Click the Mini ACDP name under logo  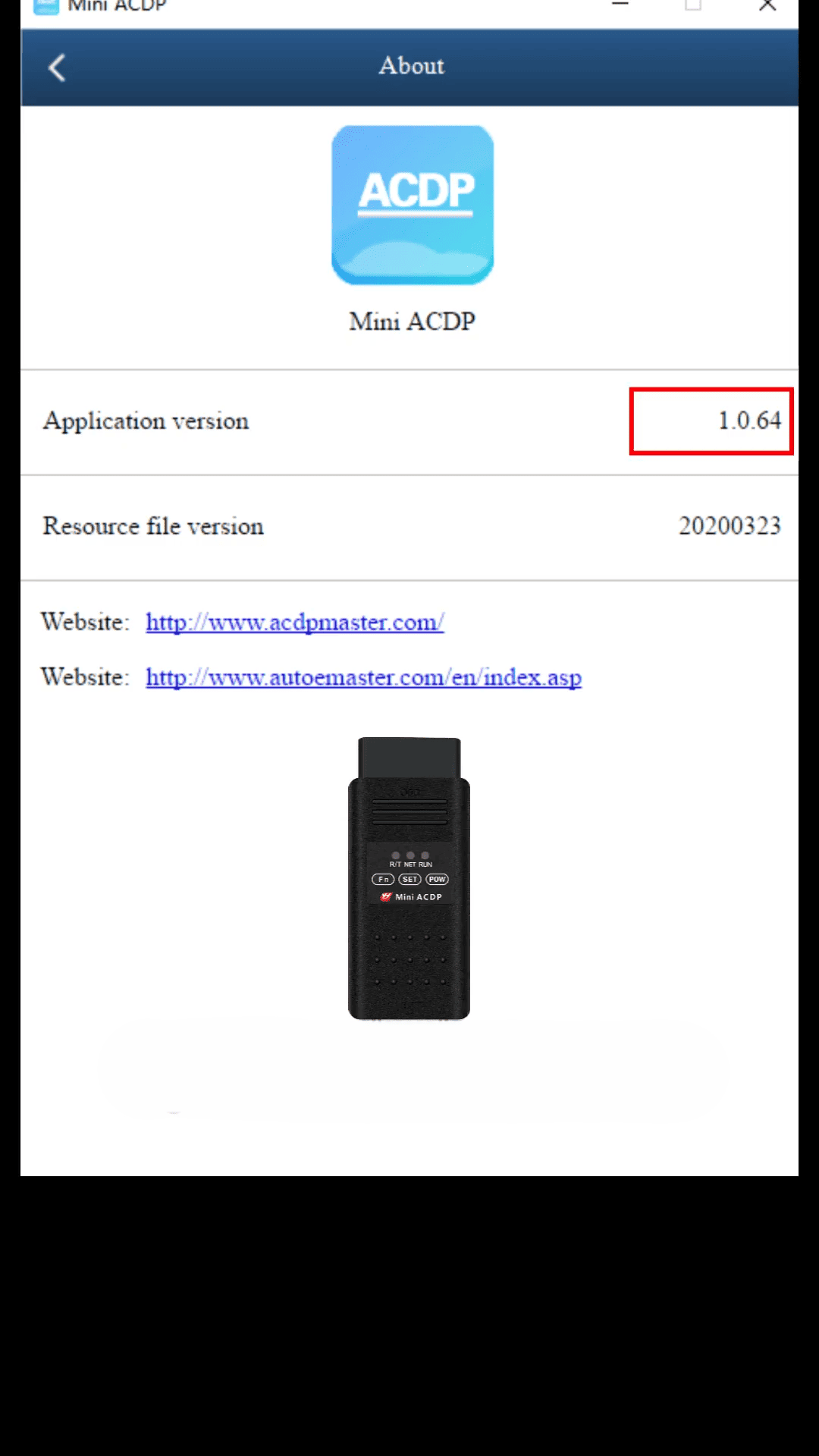pos(412,322)
